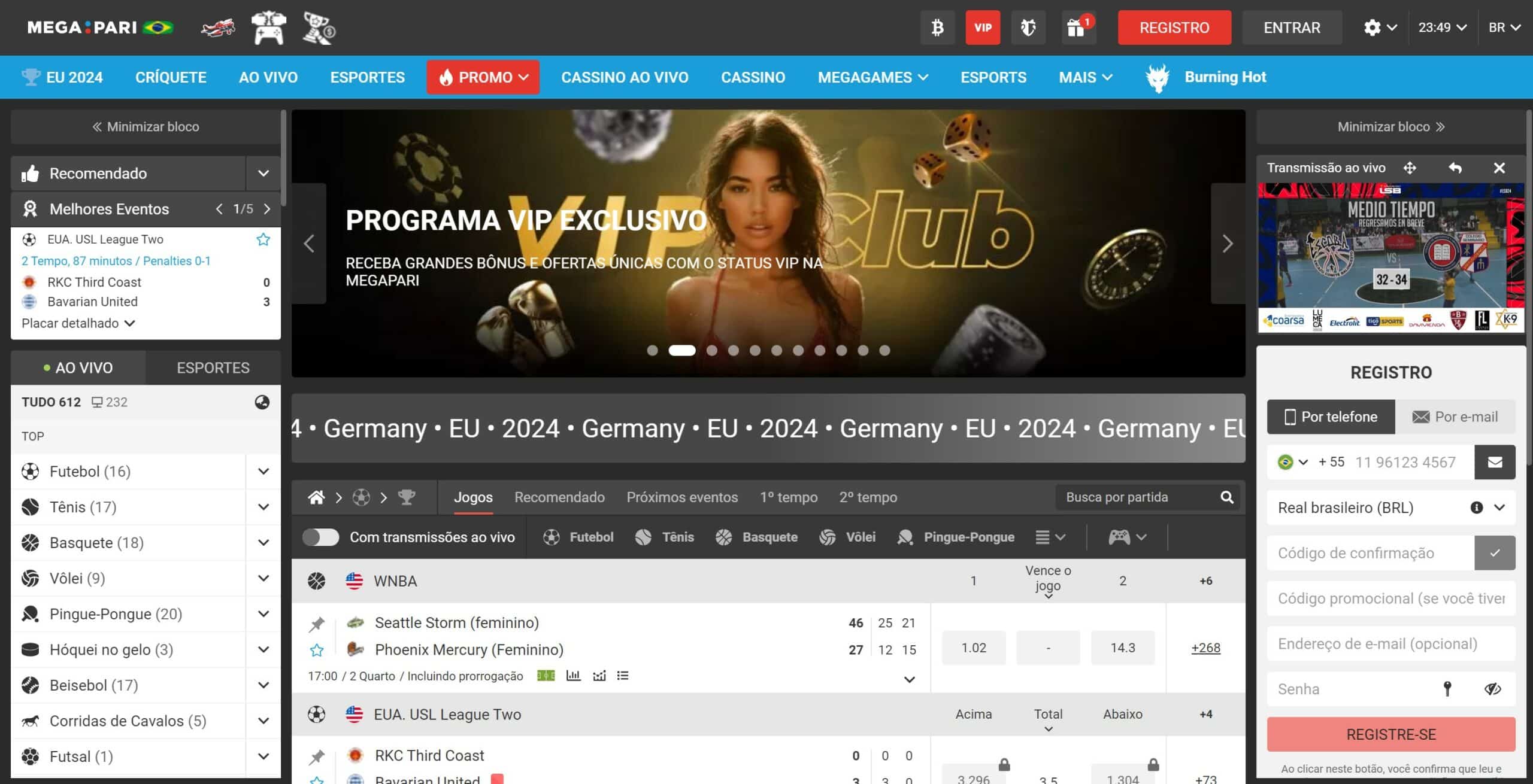1533x784 pixels.
Task: Click the REGISTRE-SE button
Action: coord(1391,734)
